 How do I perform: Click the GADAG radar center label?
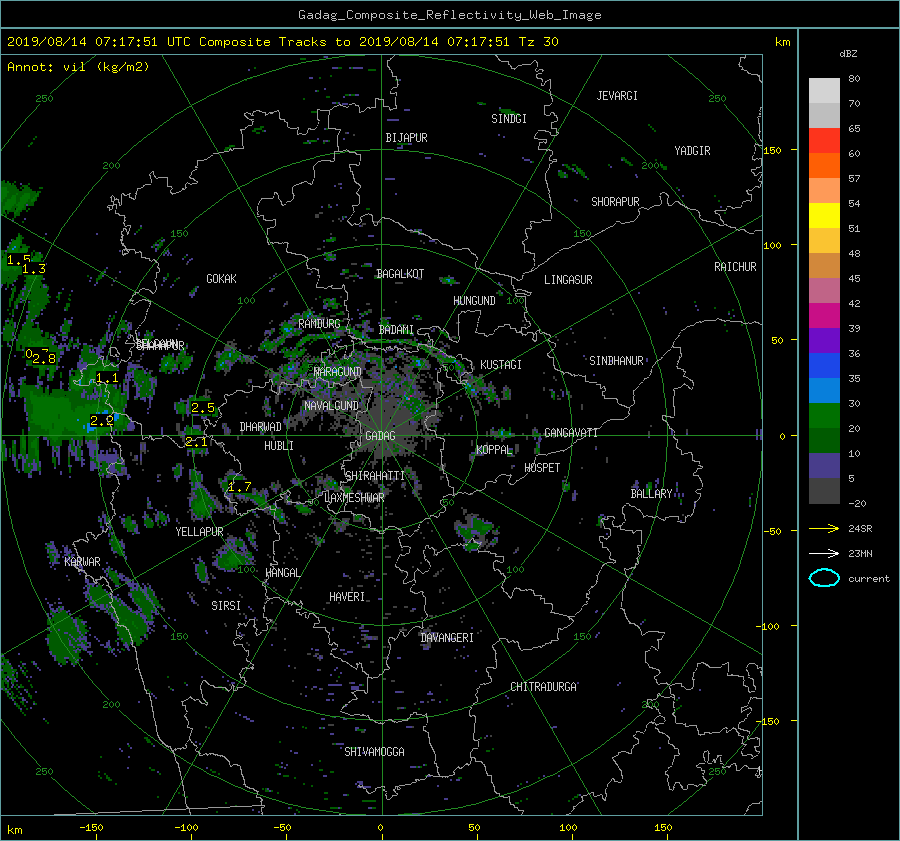[380, 436]
